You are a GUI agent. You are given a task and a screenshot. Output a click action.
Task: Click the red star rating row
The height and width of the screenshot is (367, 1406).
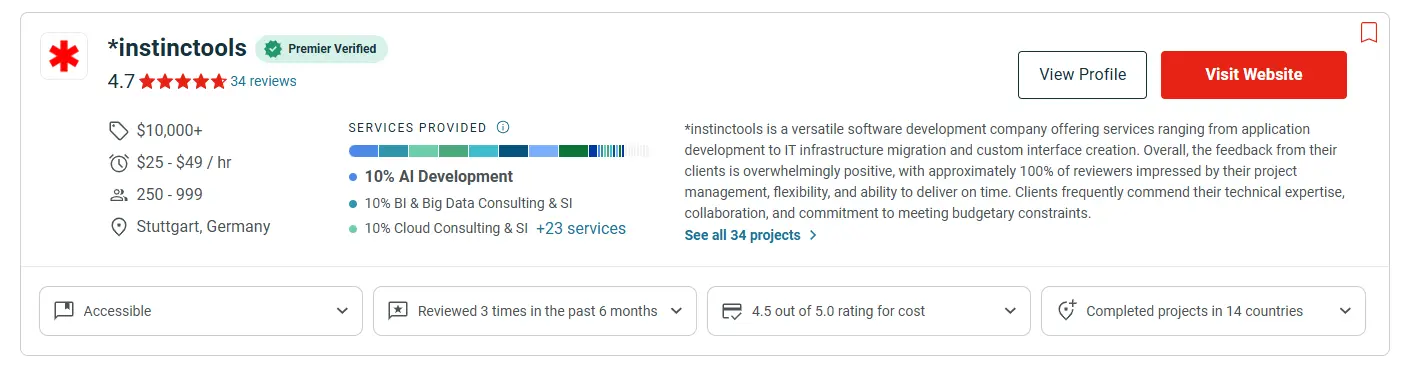click(183, 82)
